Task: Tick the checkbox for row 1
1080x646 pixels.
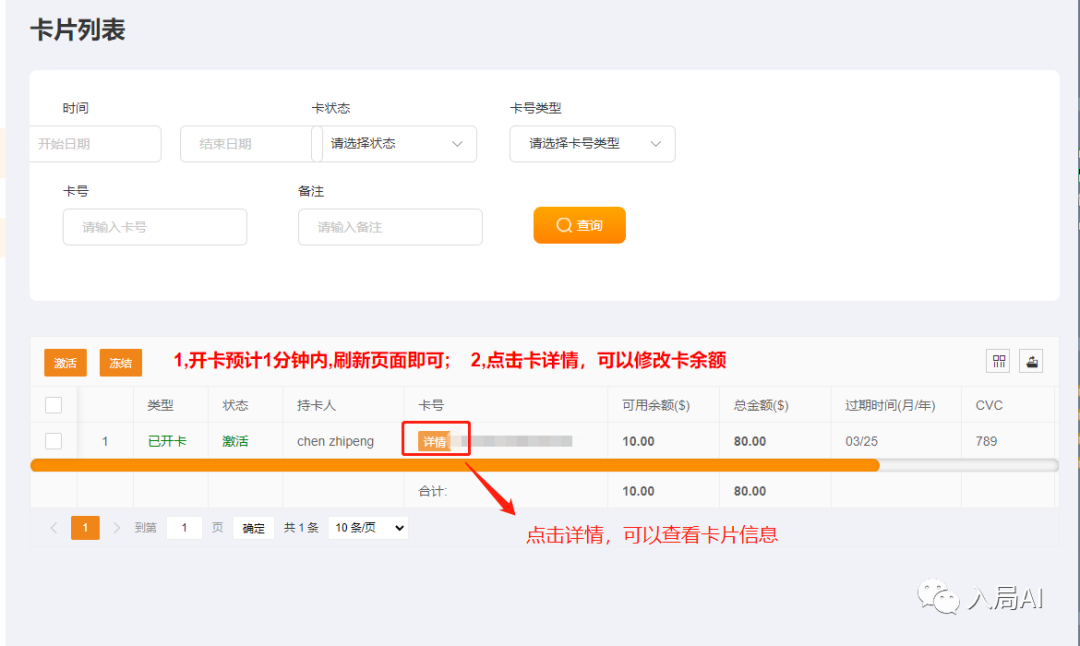Action: (x=54, y=441)
